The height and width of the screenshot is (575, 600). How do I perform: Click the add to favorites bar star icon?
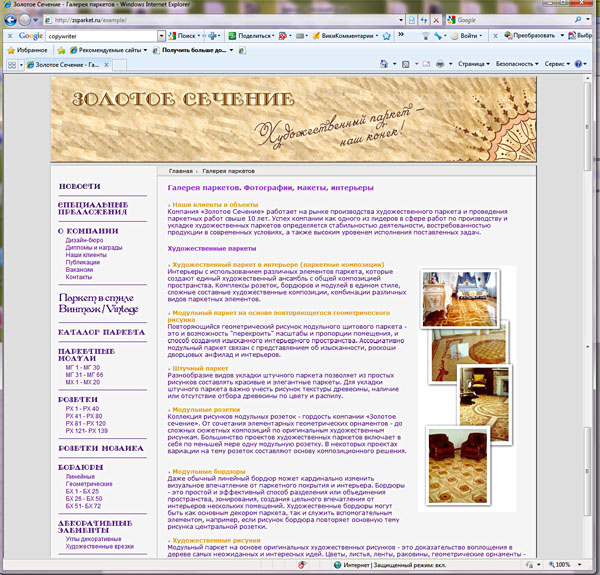[x=61, y=50]
